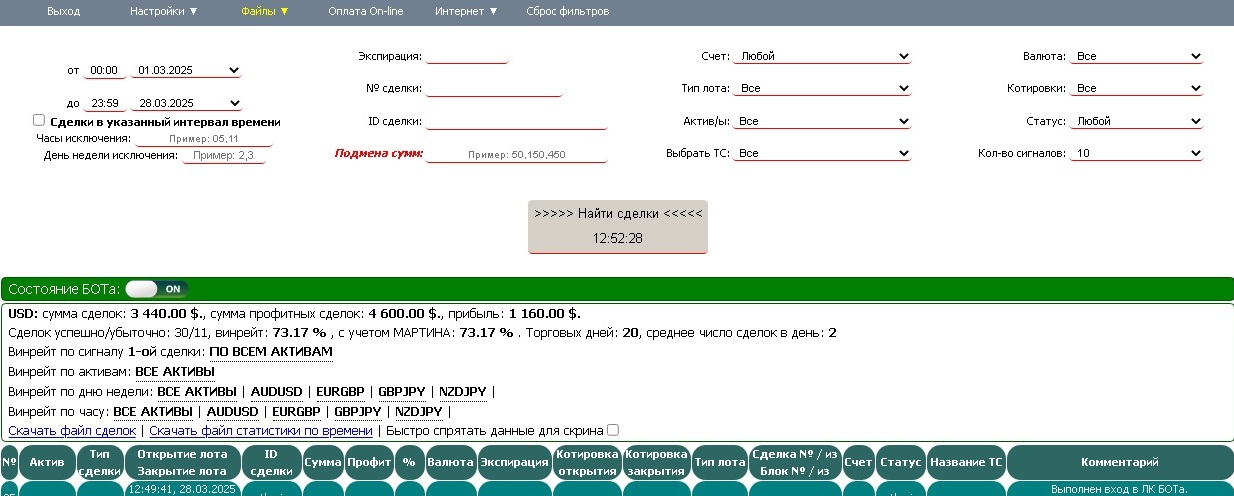Screen dimensions: 1234x496
Task: Focus the Часы исключения input
Action: point(204,138)
